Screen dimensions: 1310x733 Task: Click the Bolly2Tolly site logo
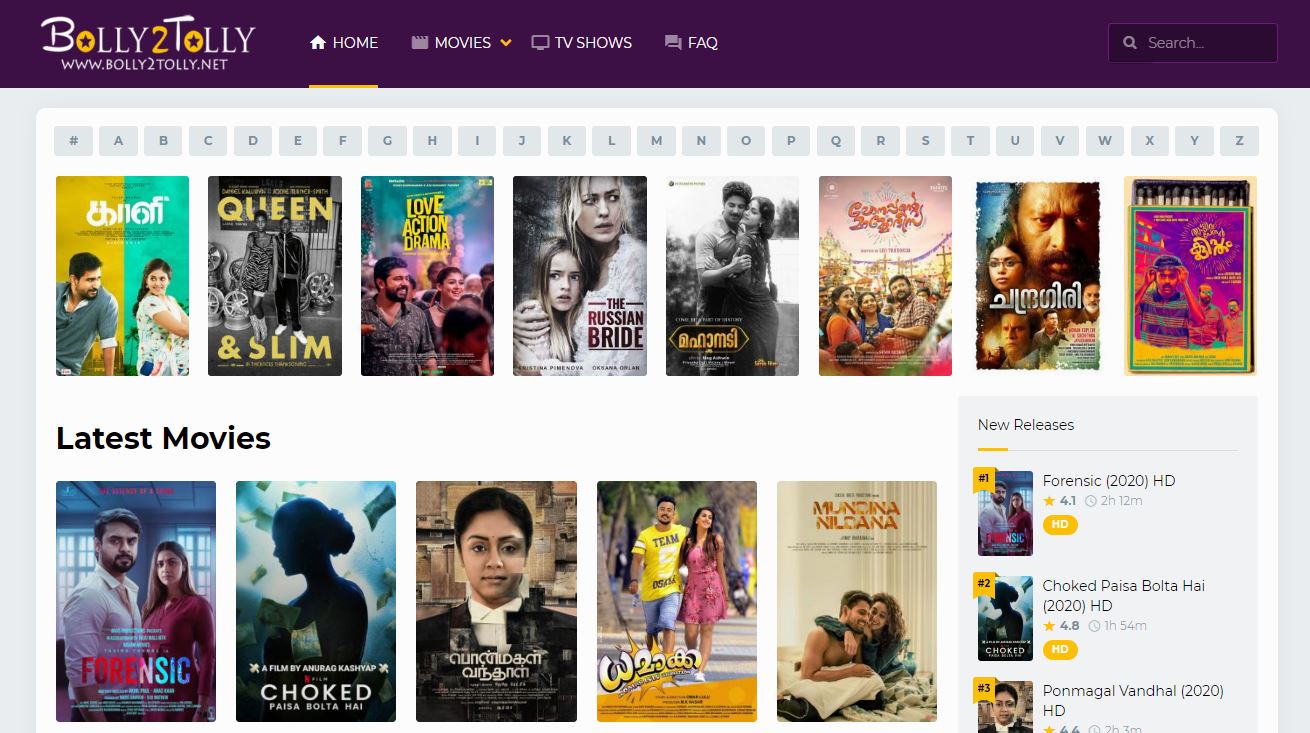tap(147, 44)
